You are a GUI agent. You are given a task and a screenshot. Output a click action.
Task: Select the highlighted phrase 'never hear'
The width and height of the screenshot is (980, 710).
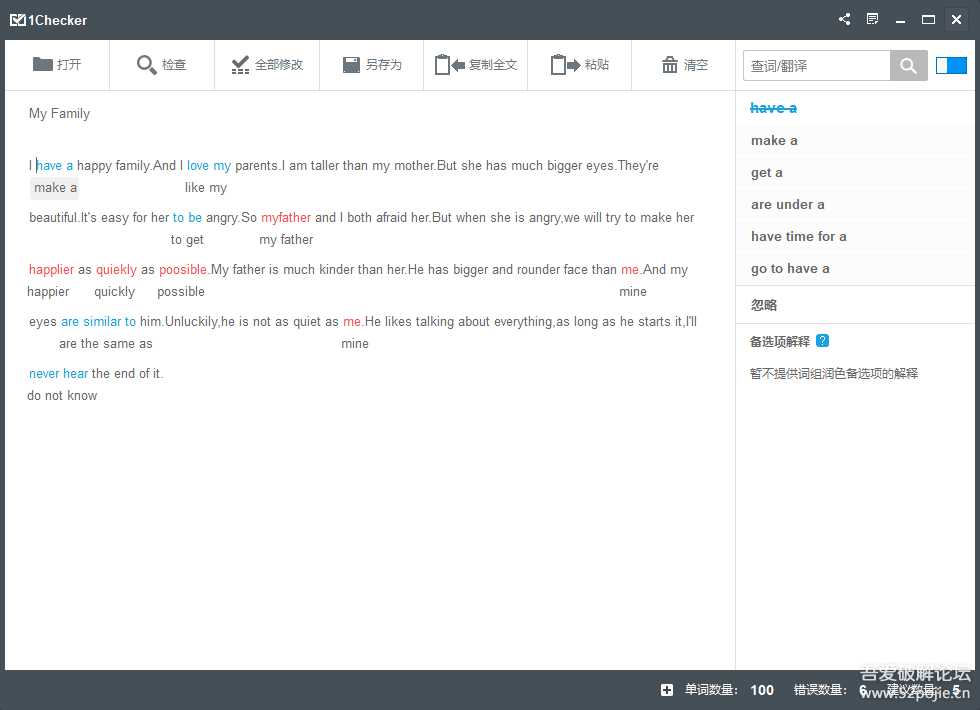coord(58,374)
